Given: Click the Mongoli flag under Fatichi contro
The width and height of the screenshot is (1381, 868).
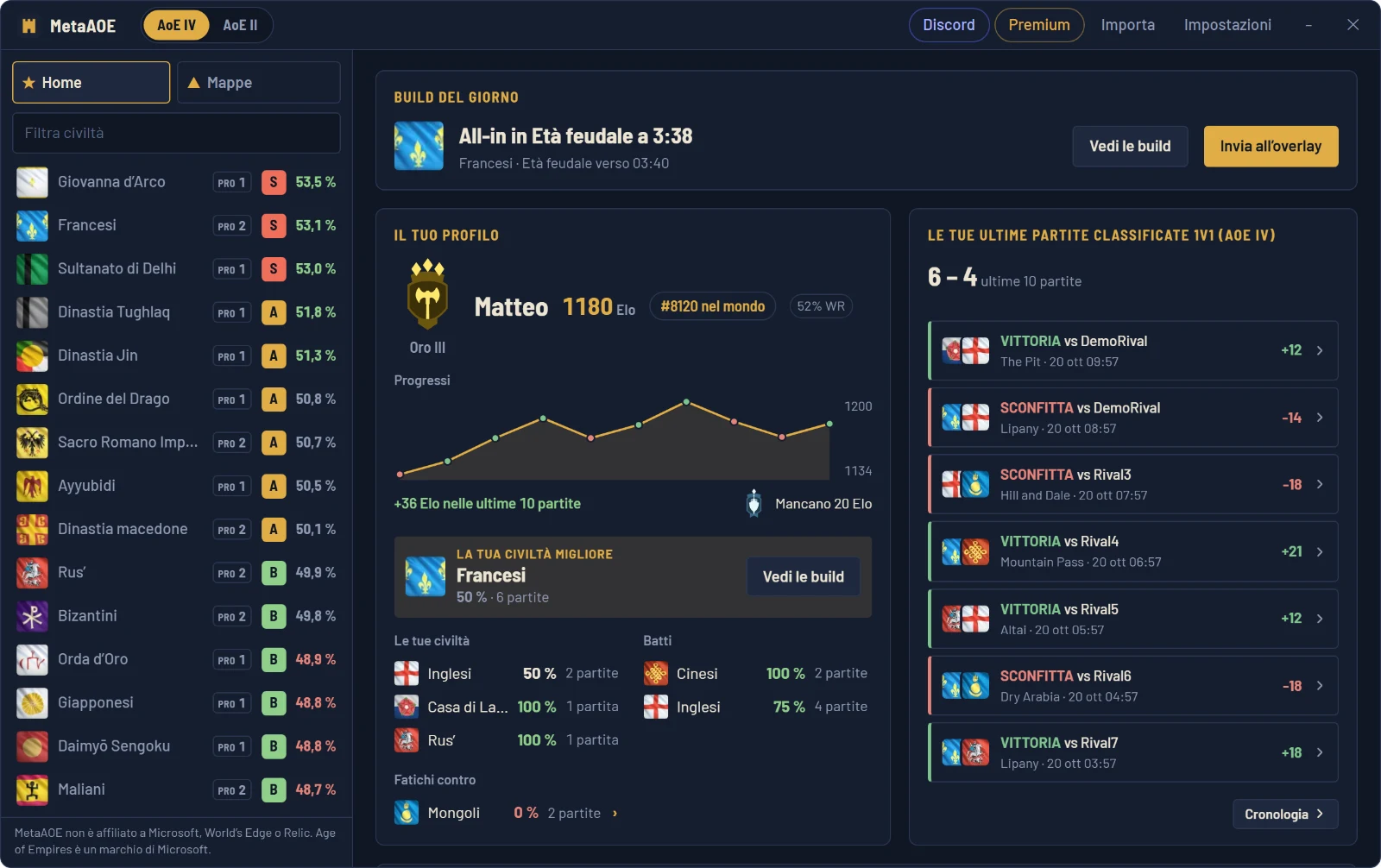Looking at the screenshot, I should point(407,813).
